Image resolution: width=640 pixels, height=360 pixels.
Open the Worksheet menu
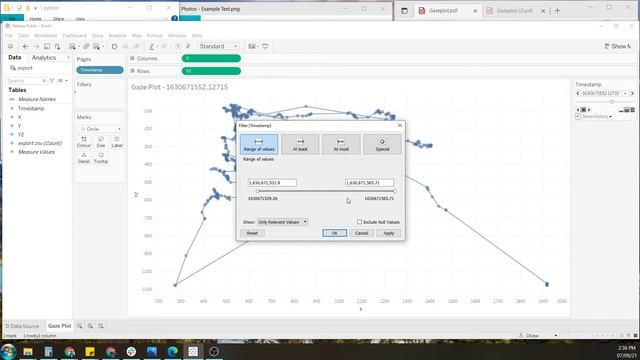[x=45, y=36]
